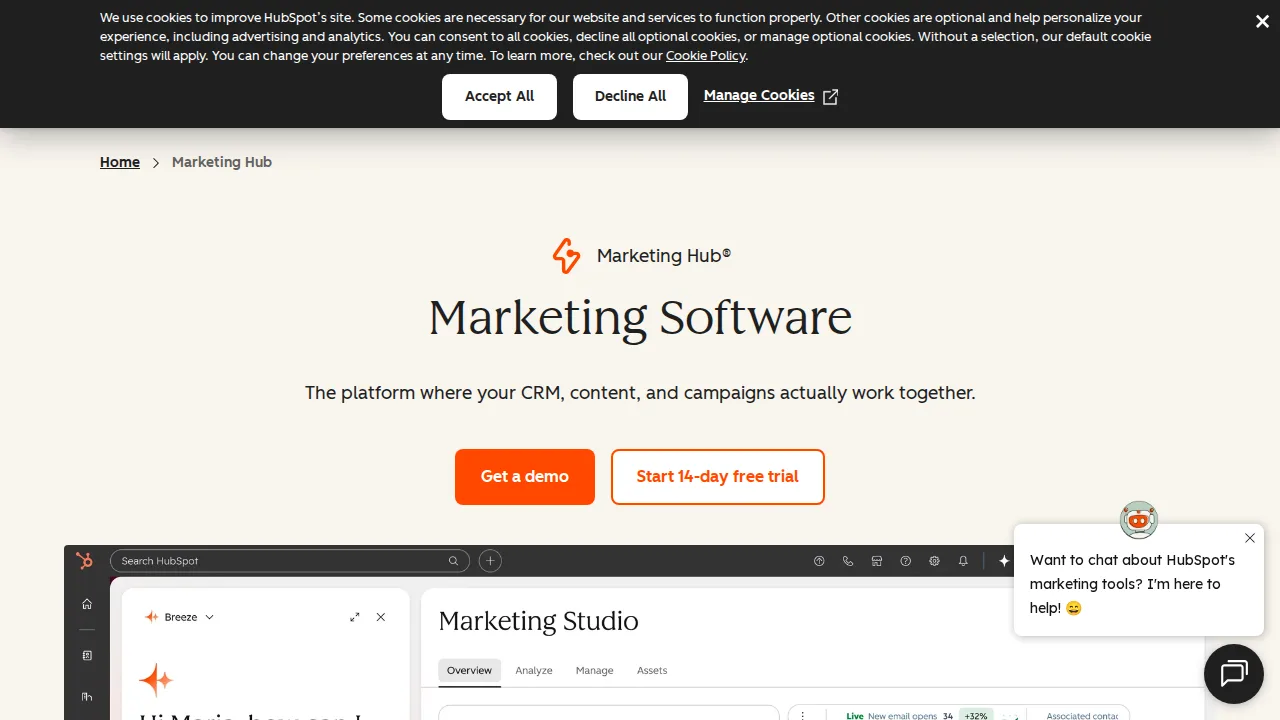Image resolution: width=1280 pixels, height=720 pixels.
Task: Click the Search HubSpot field
Action: tap(290, 561)
